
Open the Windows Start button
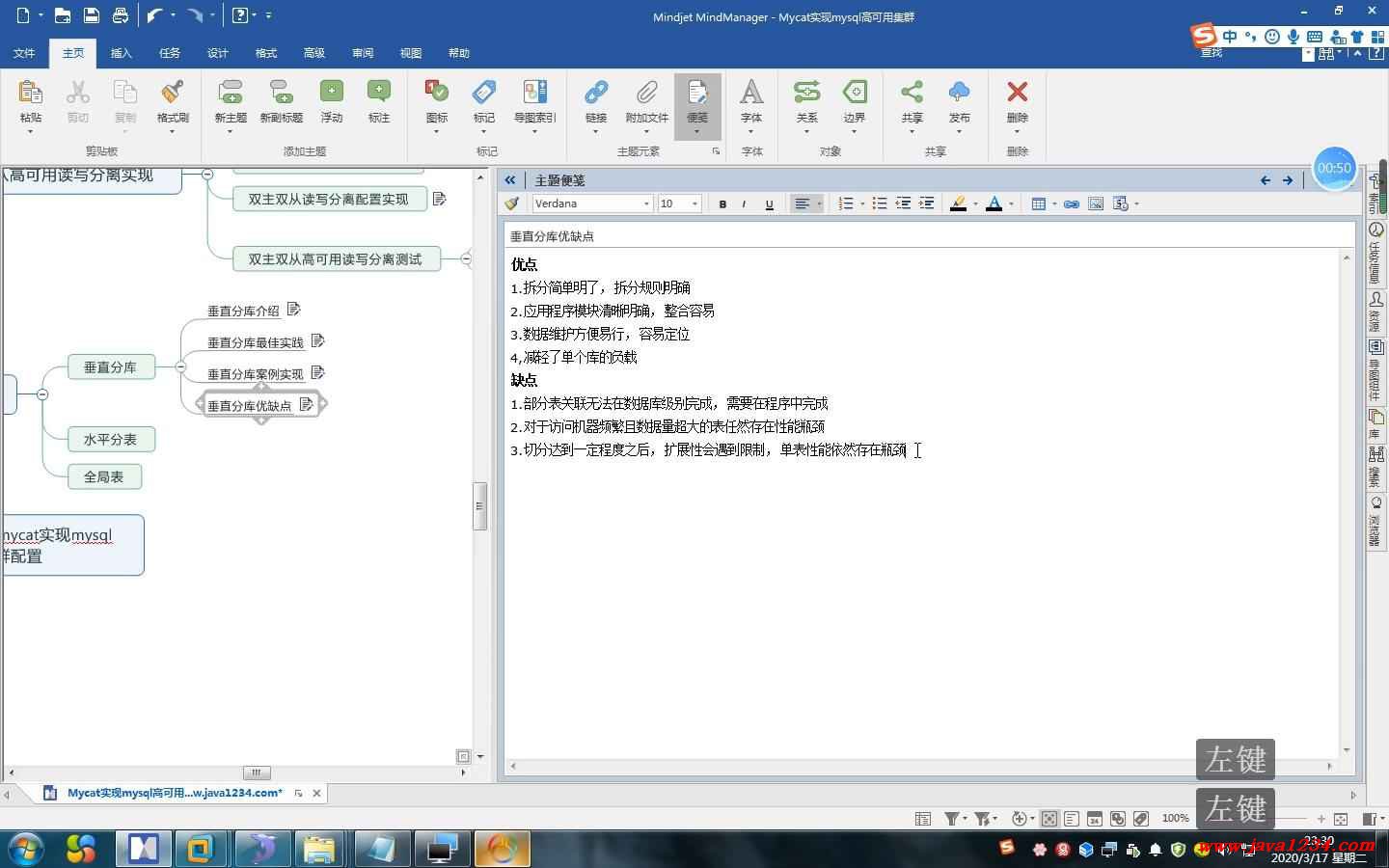tap(26, 849)
